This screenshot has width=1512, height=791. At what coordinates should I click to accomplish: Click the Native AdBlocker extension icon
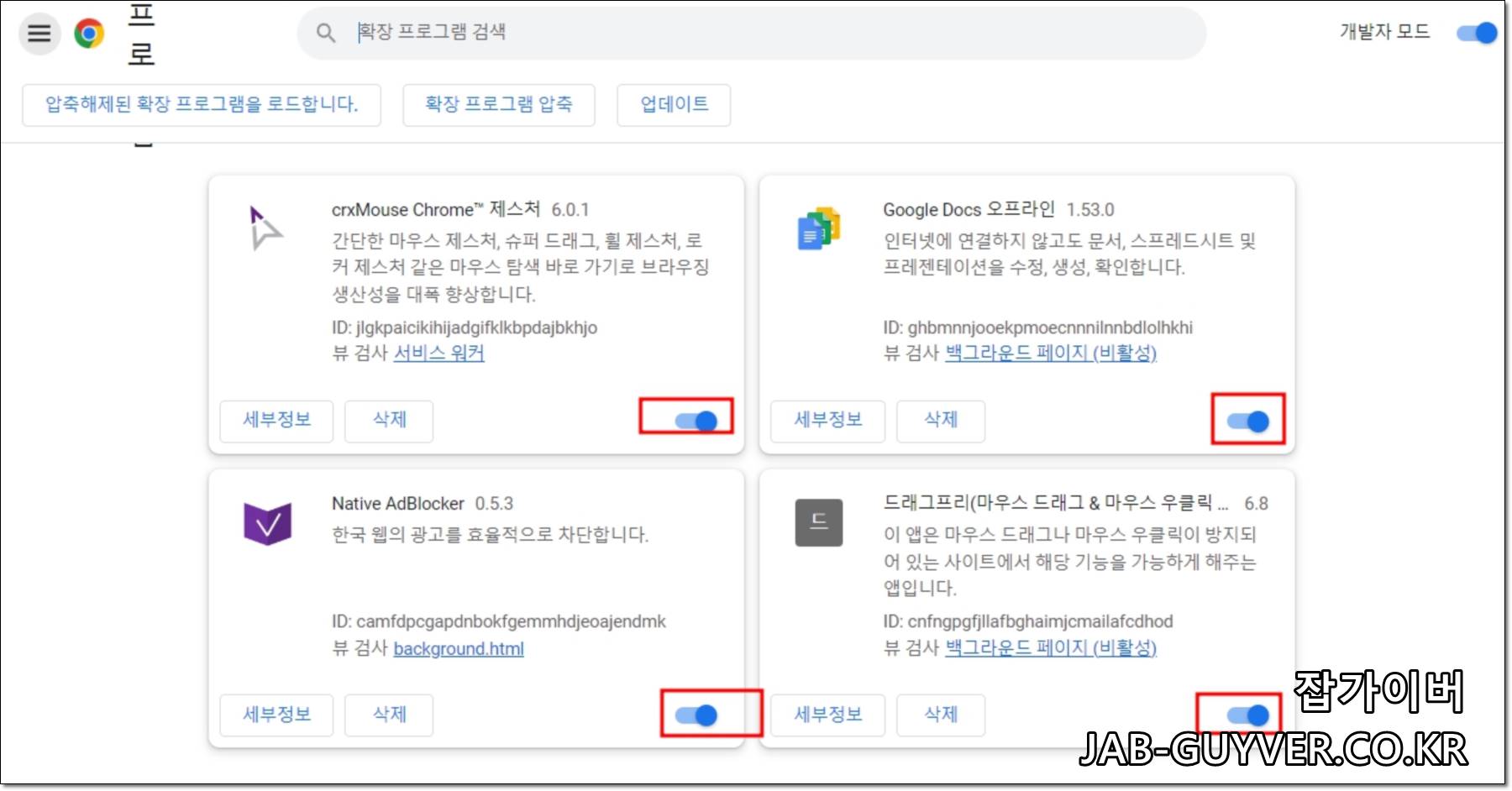tap(267, 523)
